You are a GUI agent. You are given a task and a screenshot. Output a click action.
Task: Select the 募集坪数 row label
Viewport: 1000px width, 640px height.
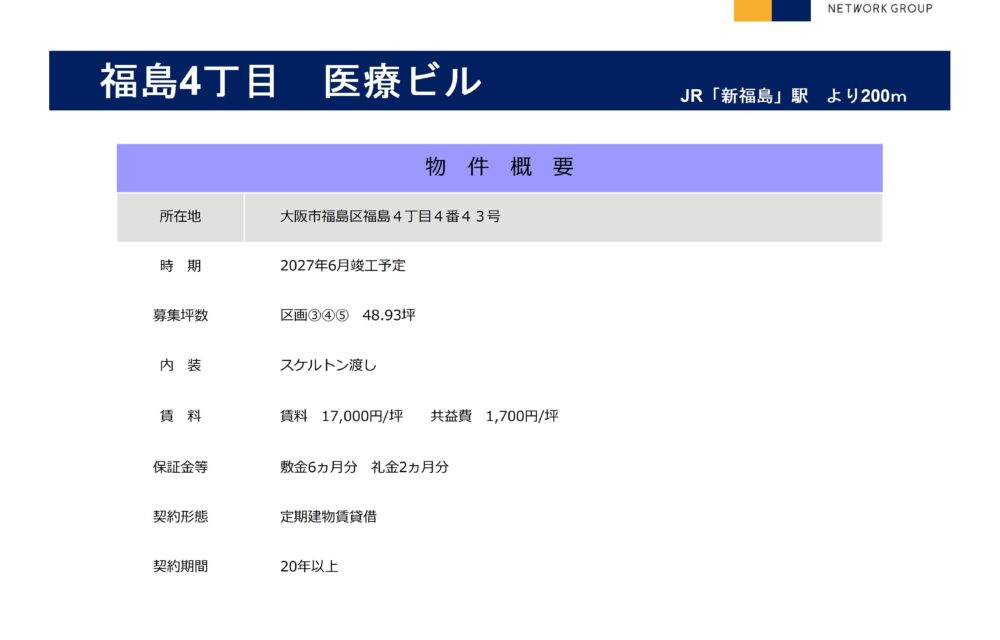(x=180, y=316)
